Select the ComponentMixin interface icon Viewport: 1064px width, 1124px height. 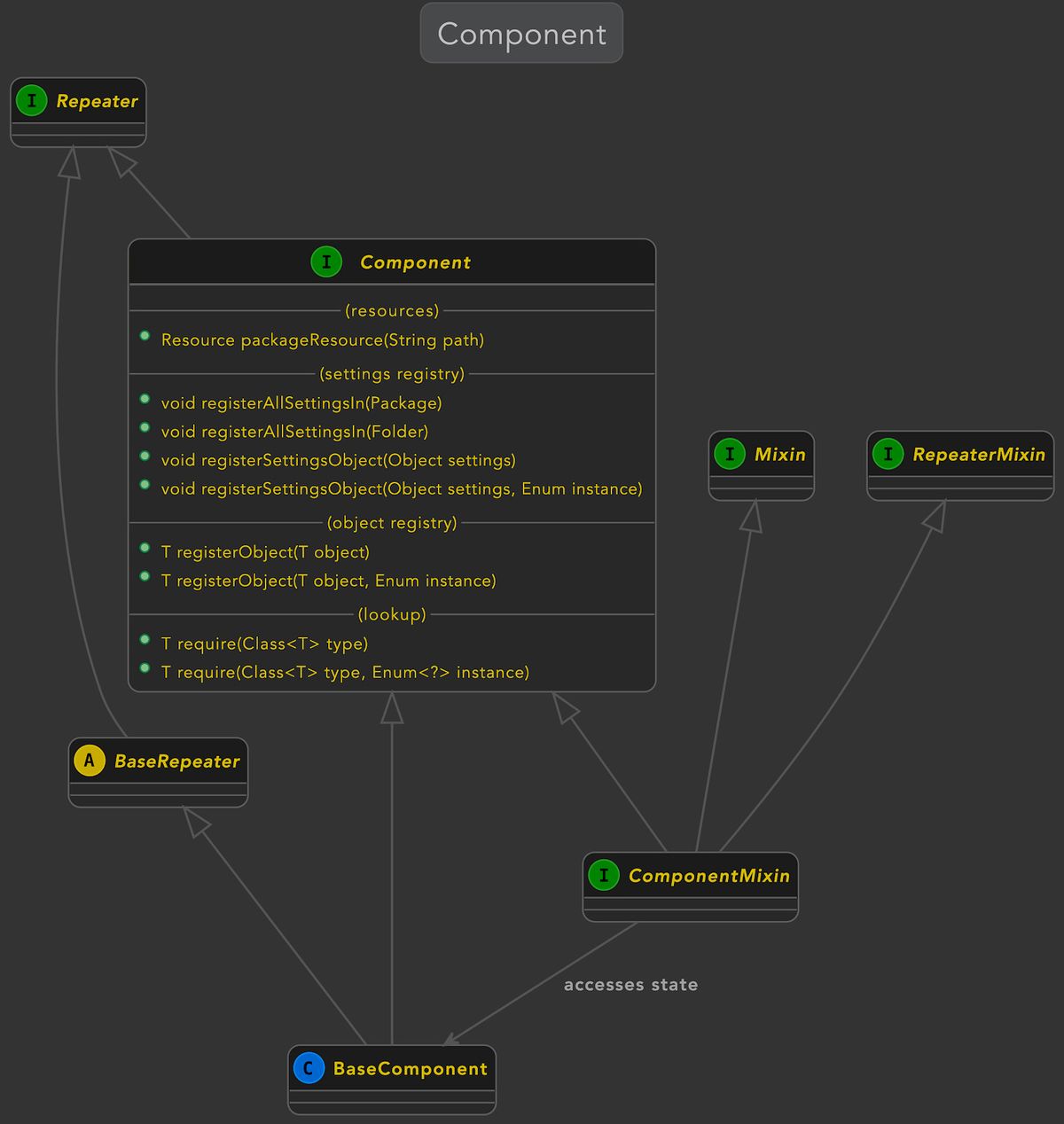click(x=604, y=876)
